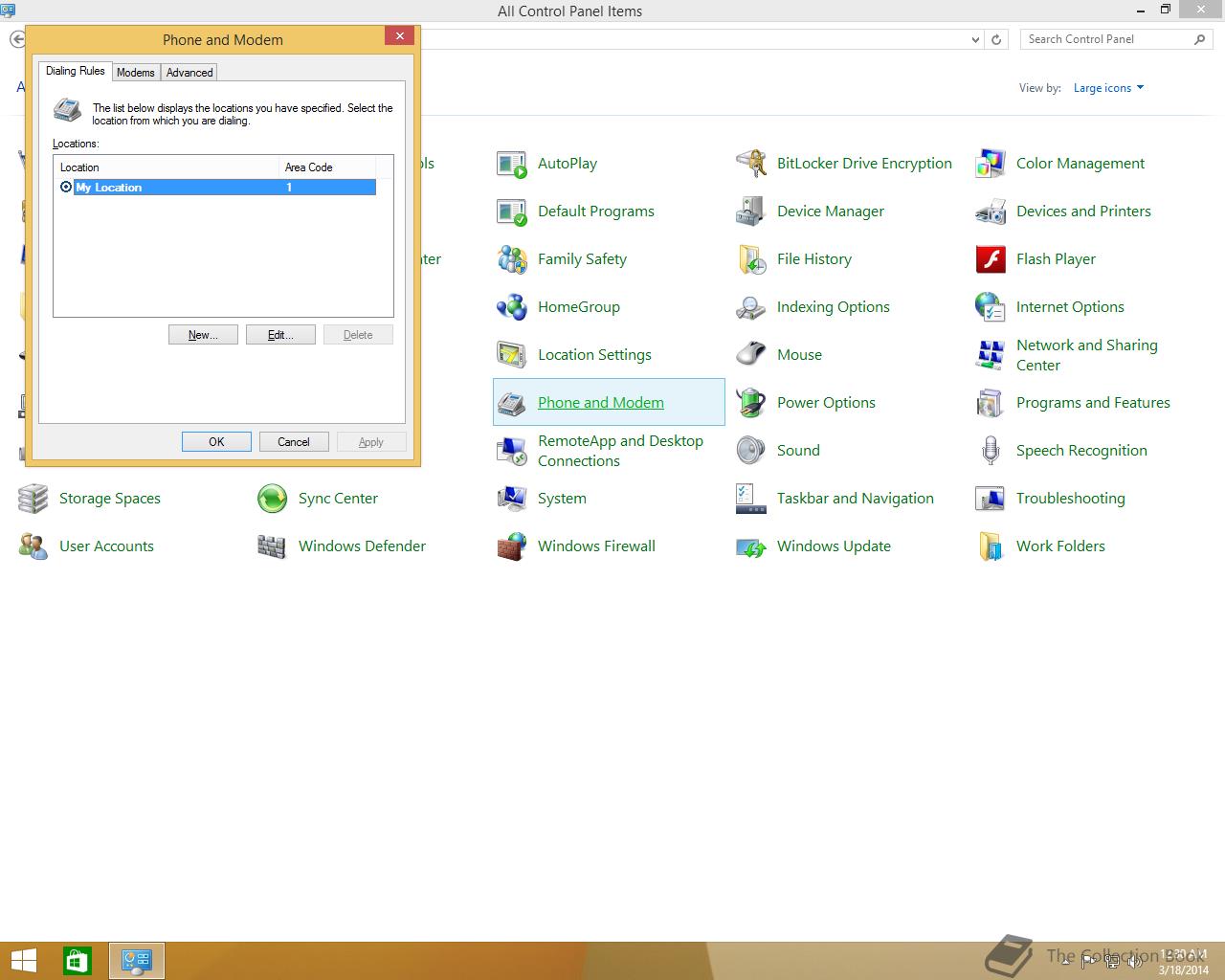Open the User Accounts icon
Viewport: 1225px width, 980px height.
33,546
